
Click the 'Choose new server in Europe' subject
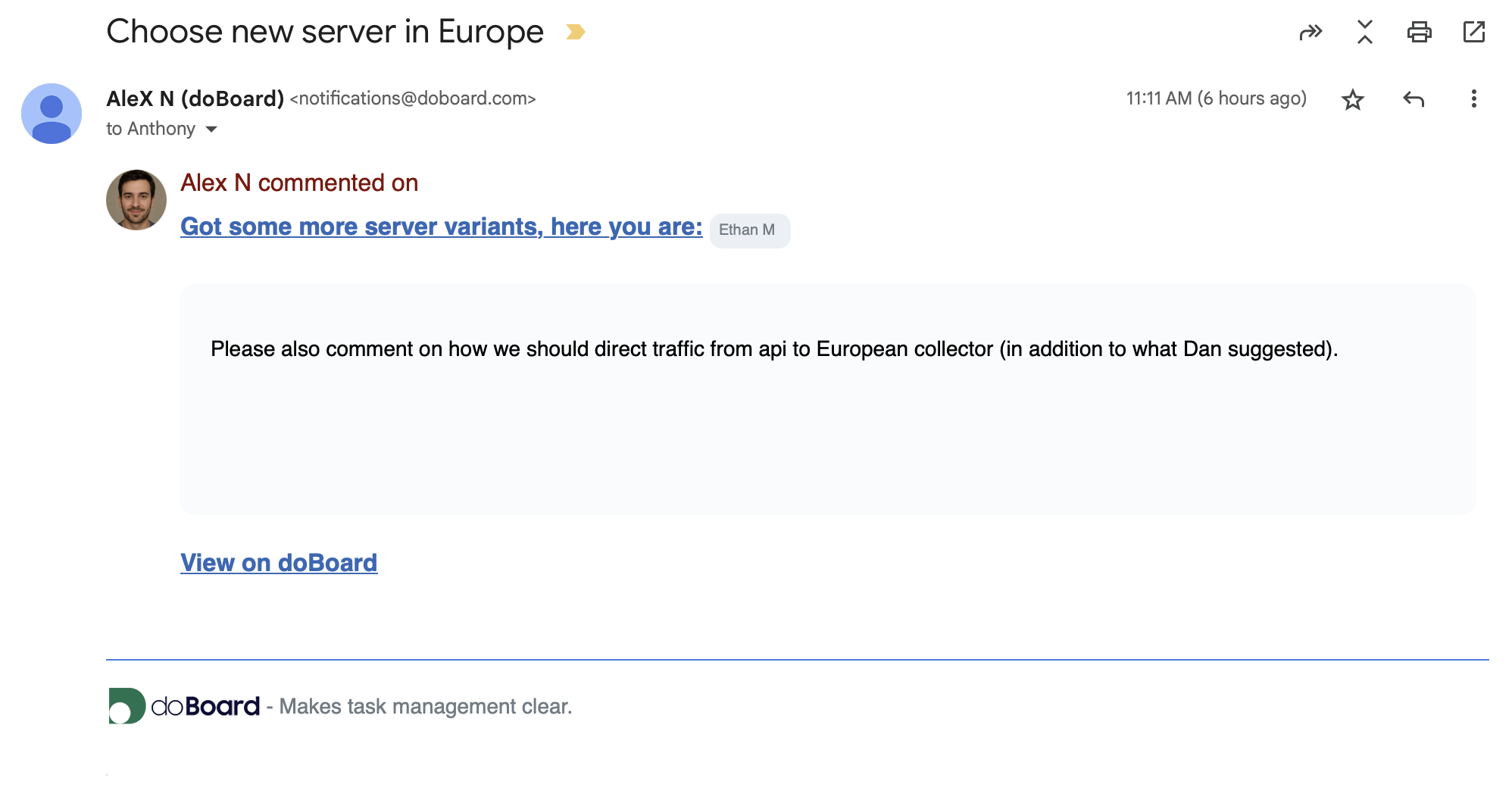pos(324,31)
